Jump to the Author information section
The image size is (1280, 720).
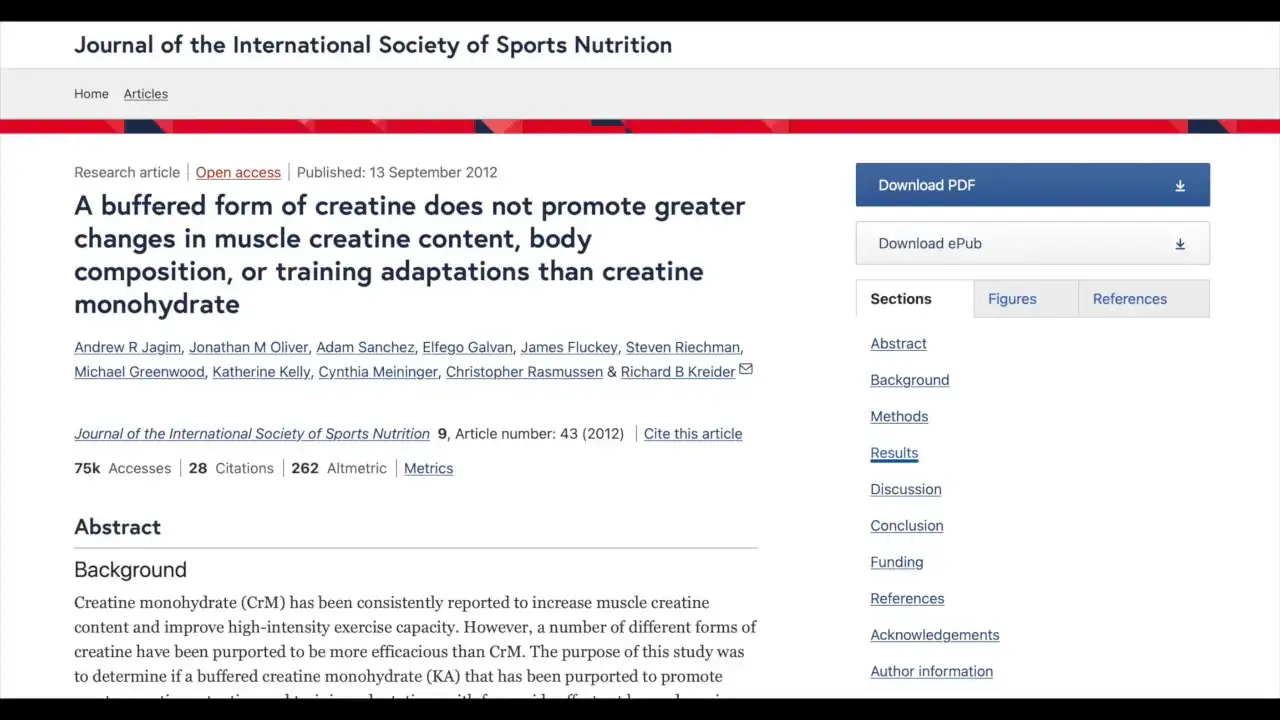932,672
